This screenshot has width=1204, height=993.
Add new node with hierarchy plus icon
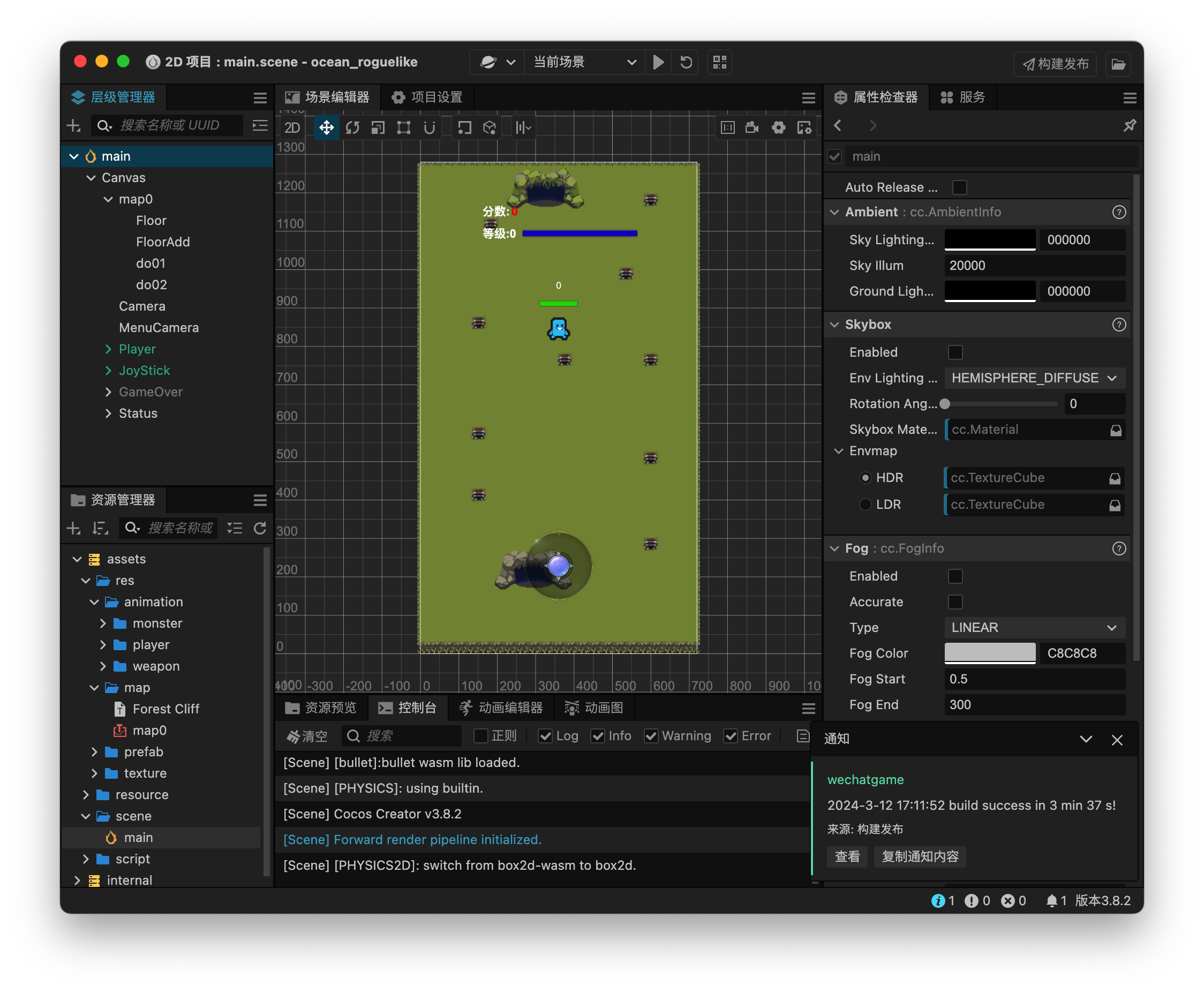click(74, 125)
